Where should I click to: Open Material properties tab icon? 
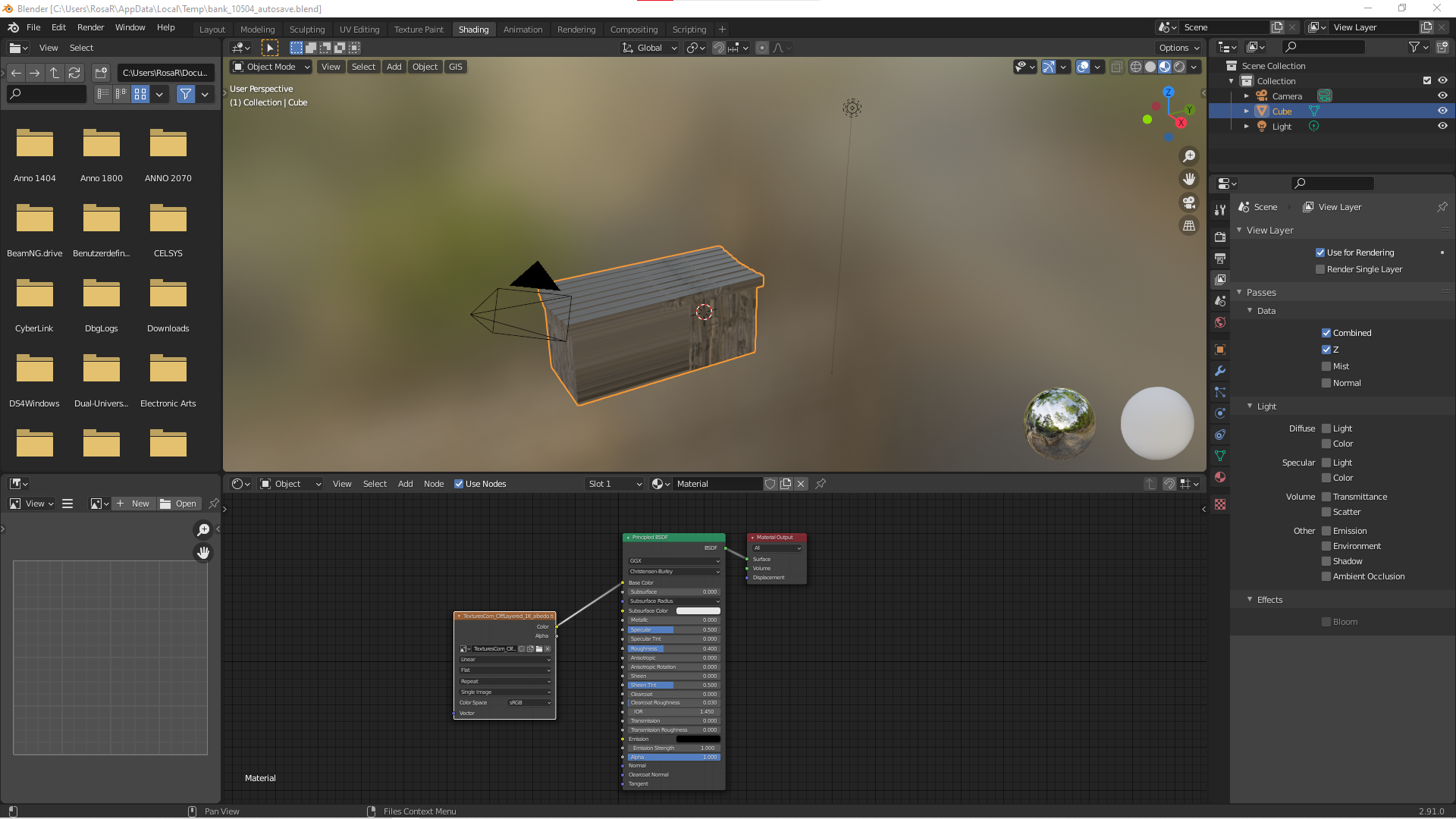coord(1220,477)
